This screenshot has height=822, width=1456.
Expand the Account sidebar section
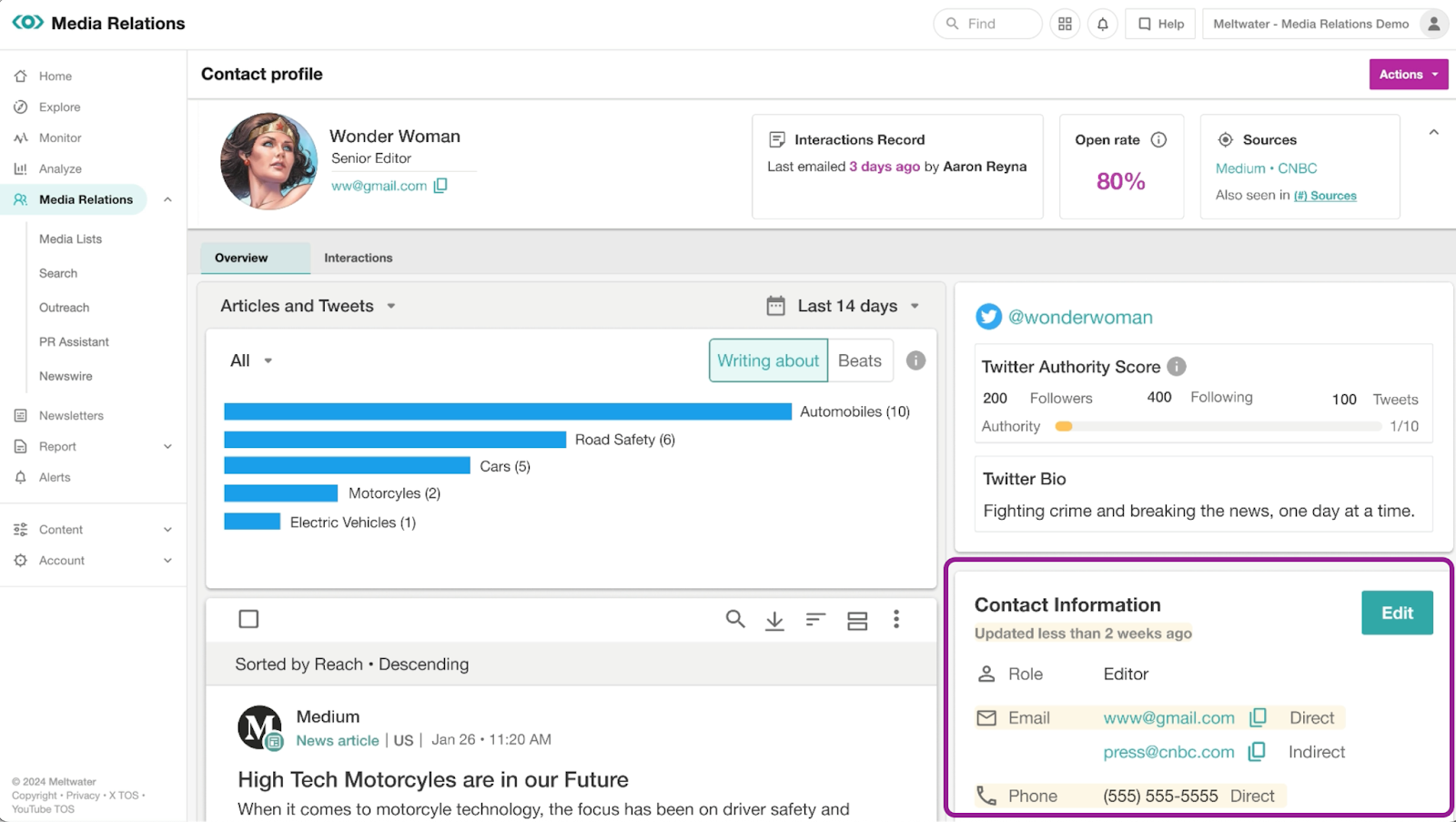point(167,561)
